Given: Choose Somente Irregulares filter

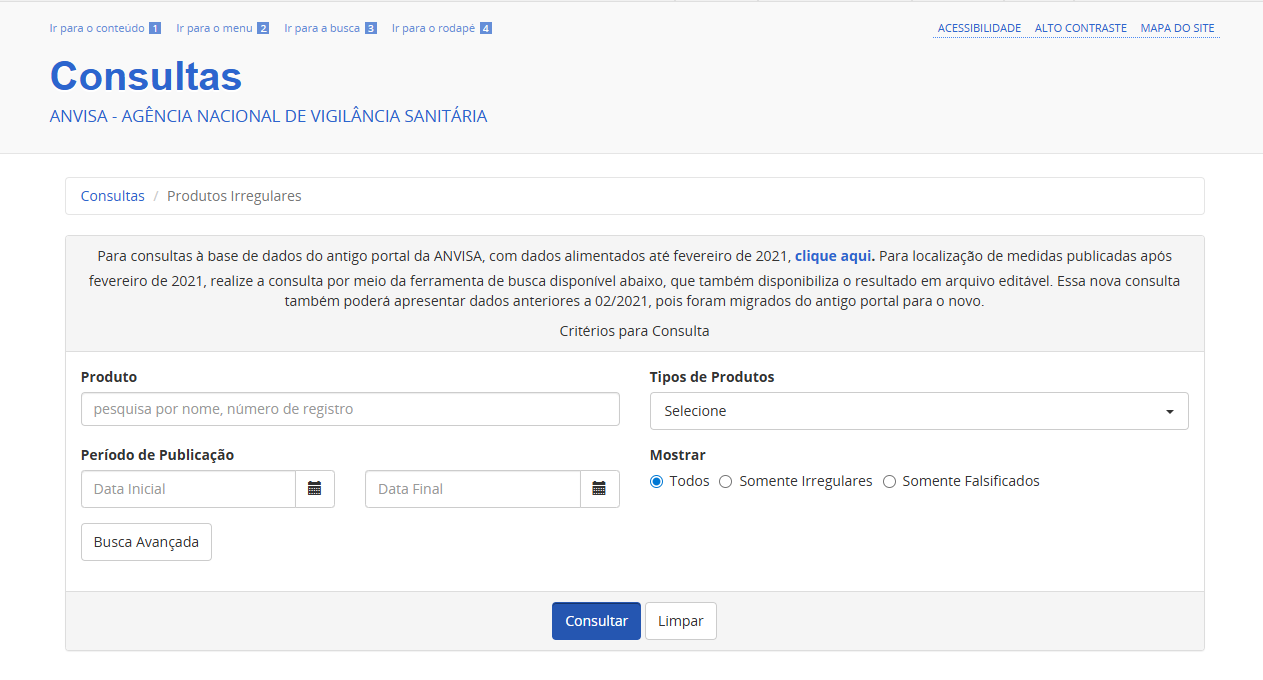Looking at the screenshot, I should (725, 481).
